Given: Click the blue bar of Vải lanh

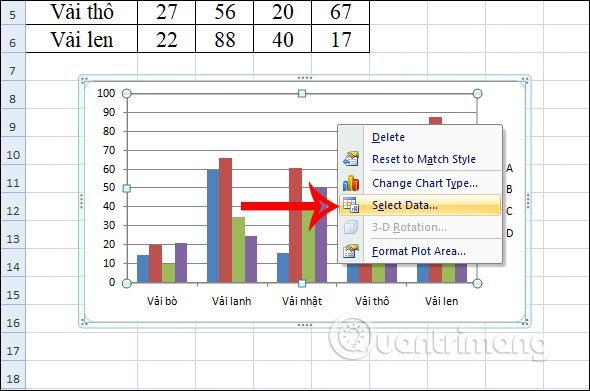Looking at the screenshot, I should pos(213,226).
